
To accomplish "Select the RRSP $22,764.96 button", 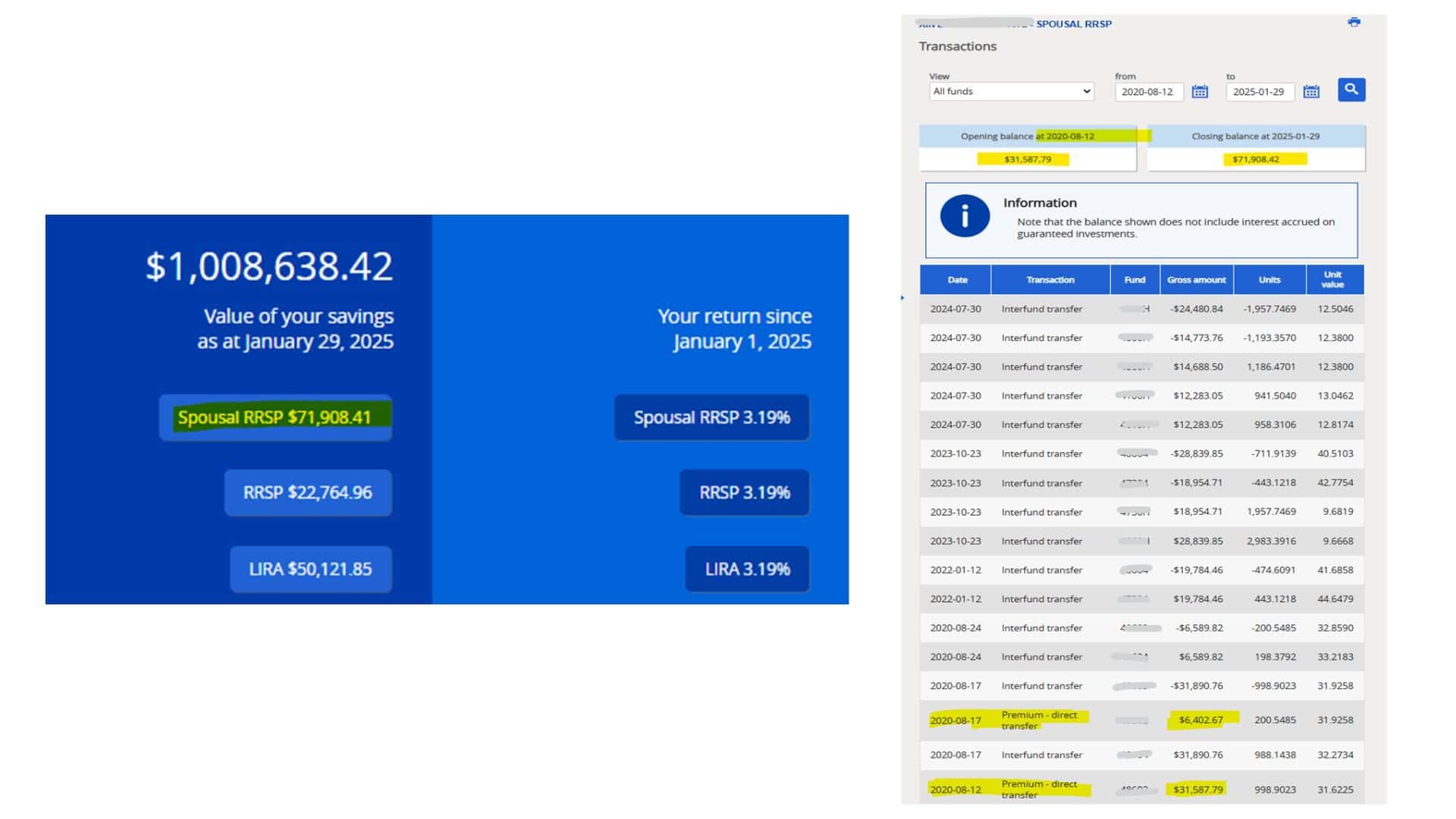I will pos(308,493).
